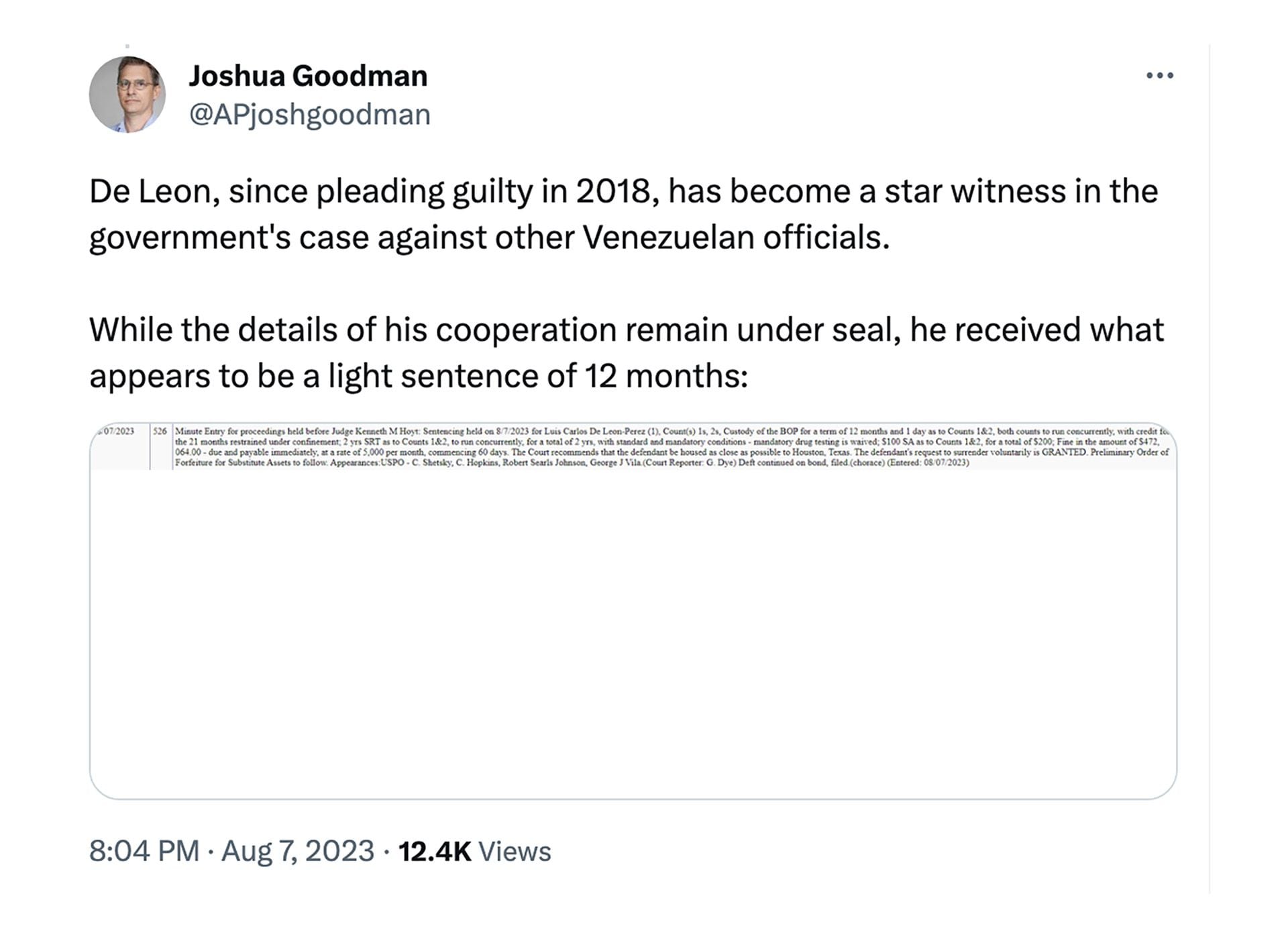Click Joshua Goodman's profile picture
Image resolution: width=1288 pixels, height=949 pixels.
click(x=127, y=94)
